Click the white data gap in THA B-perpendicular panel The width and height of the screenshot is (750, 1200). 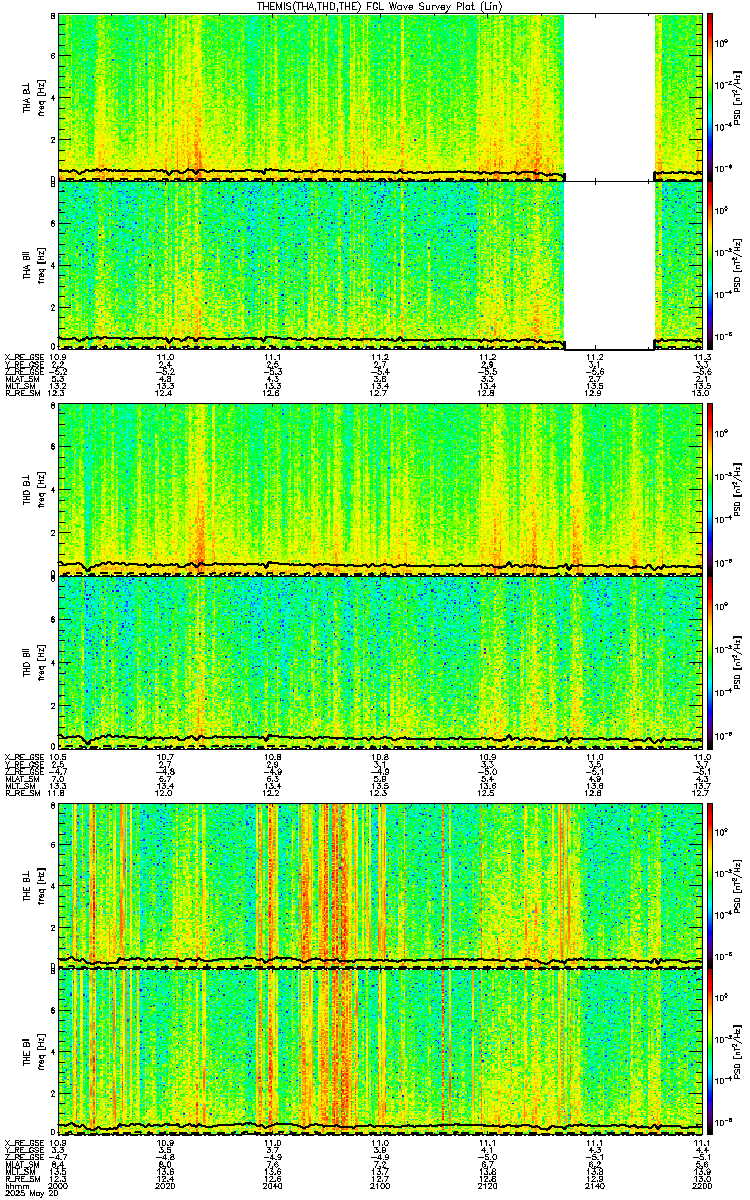tap(610, 96)
